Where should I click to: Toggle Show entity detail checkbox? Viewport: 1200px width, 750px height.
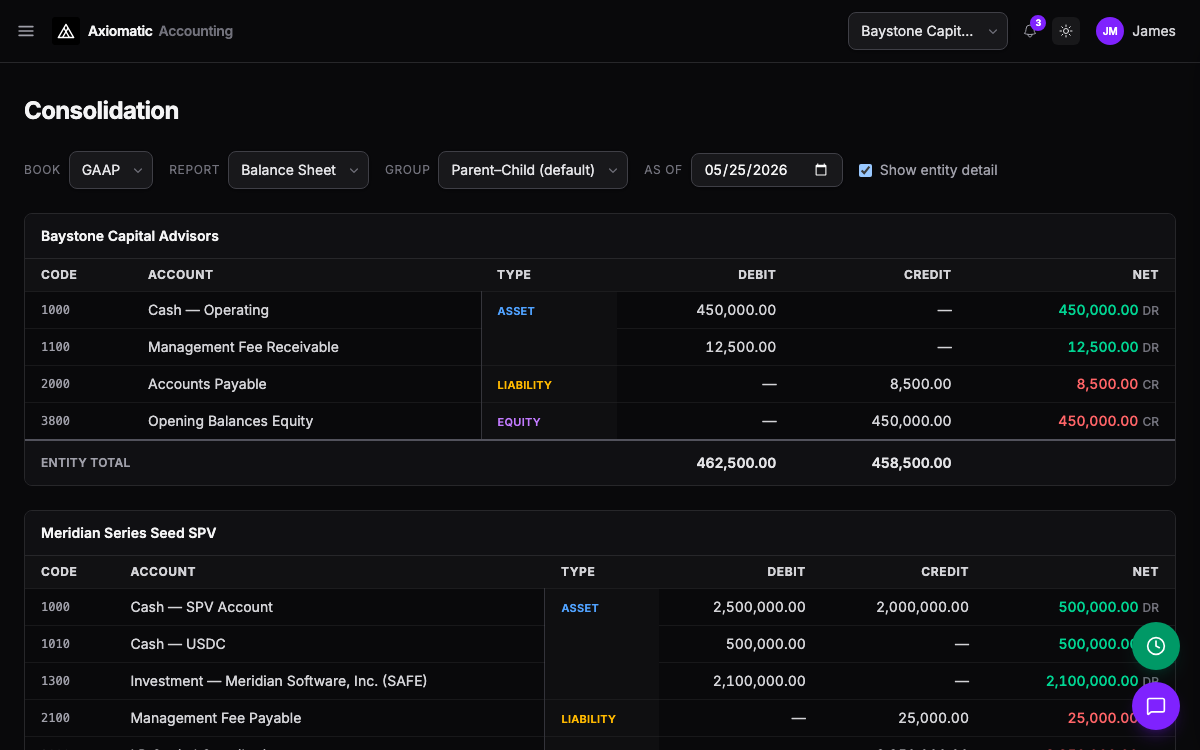pyautogui.click(x=865, y=170)
